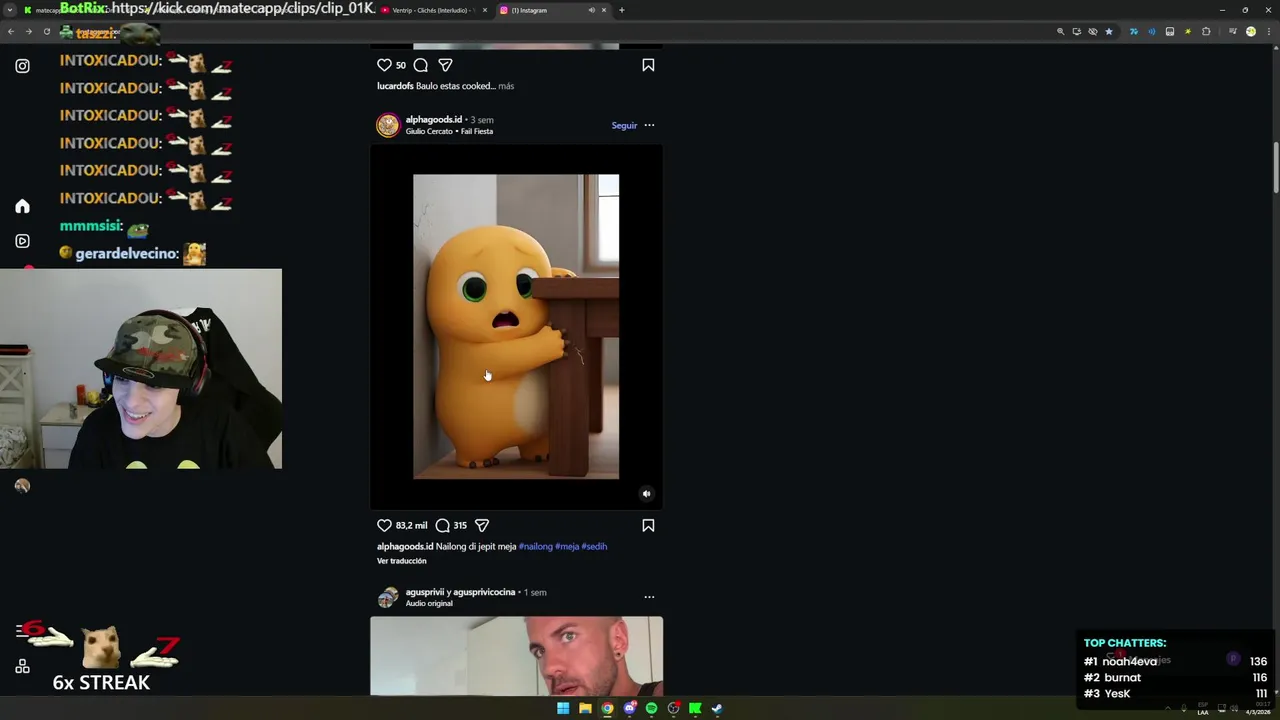
Task: Click the Instagram logo in the sidebar
Action: tap(22, 66)
